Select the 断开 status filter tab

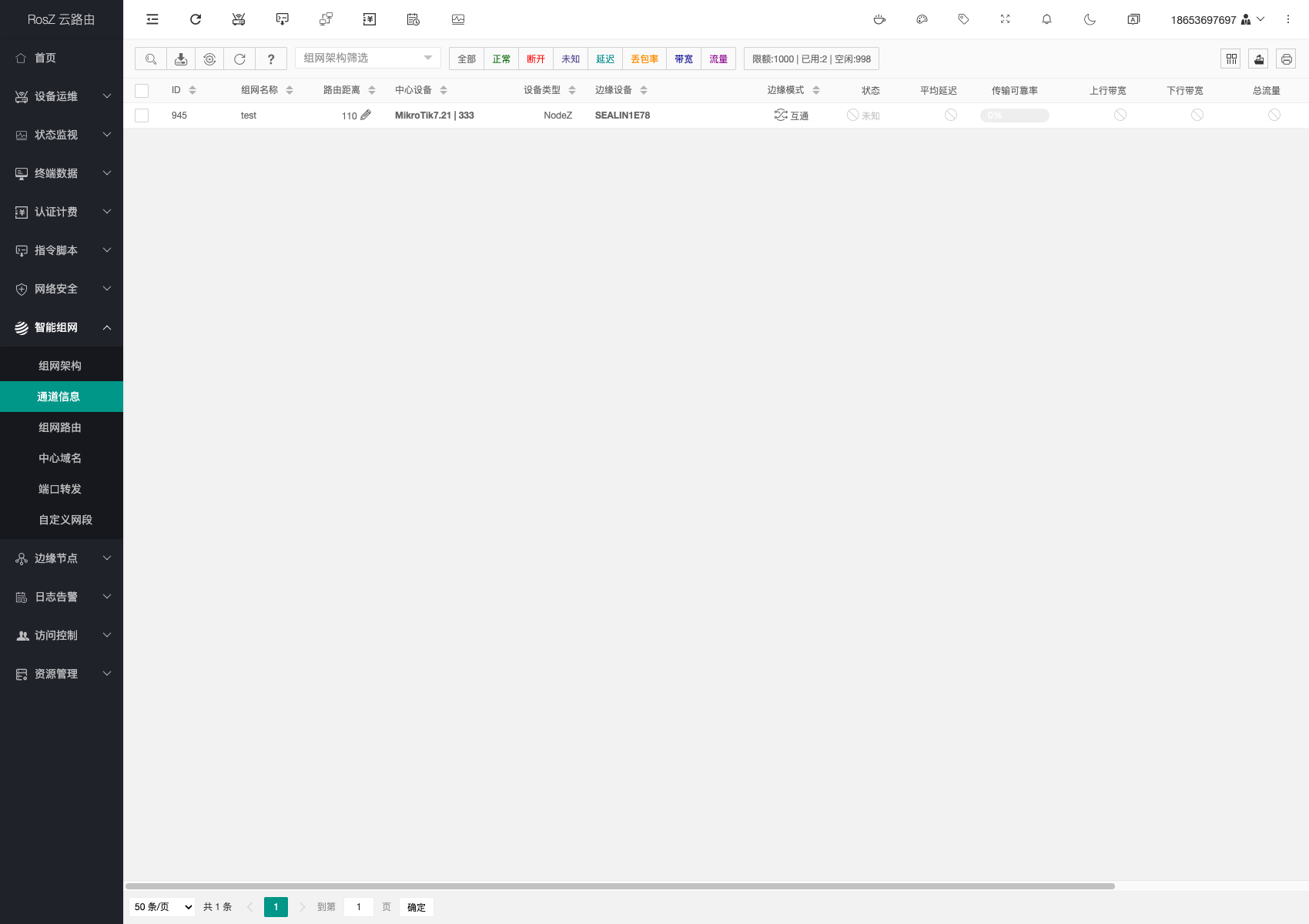tap(535, 59)
